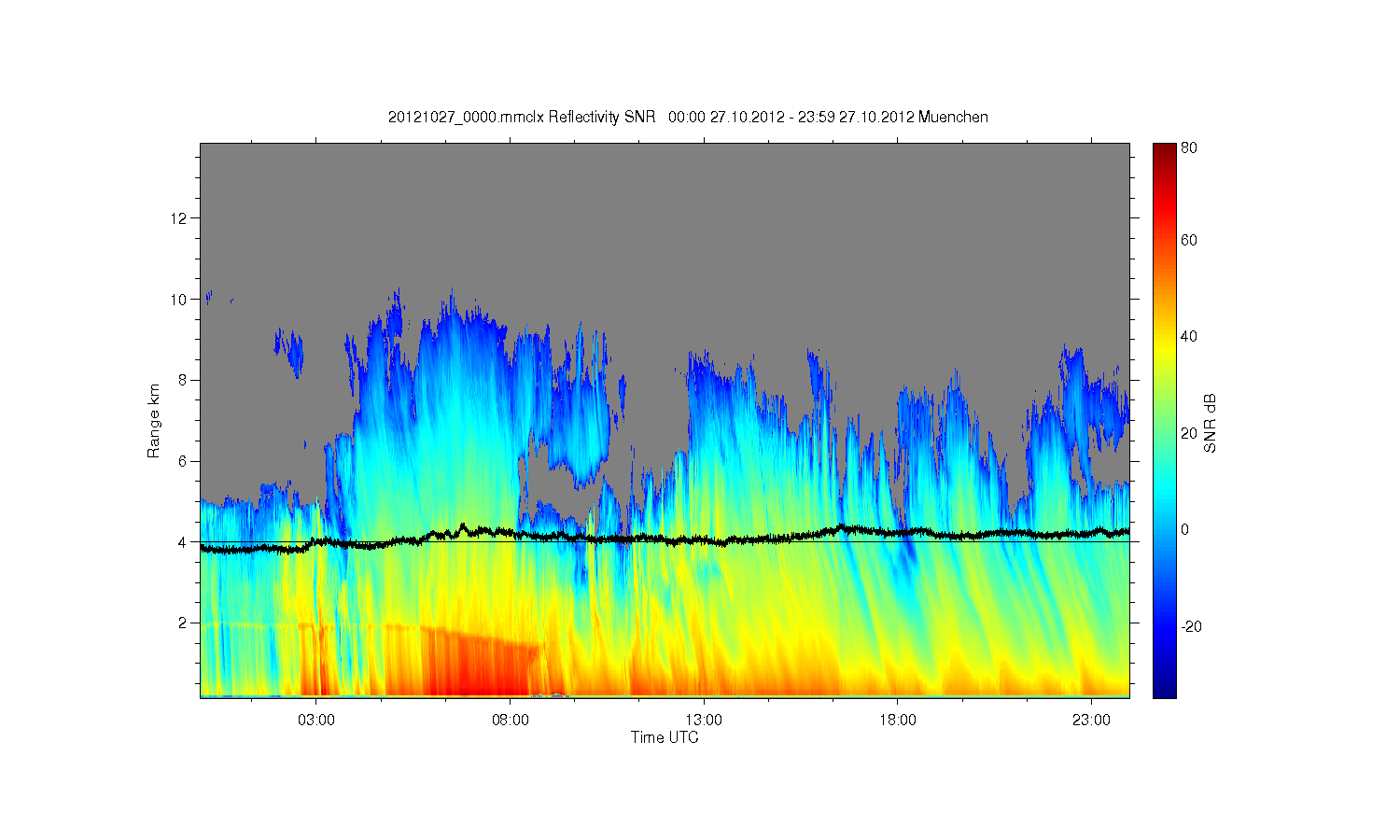
Task: Click the range tick label 10
Action: pyautogui.click(x=180, y=300)
